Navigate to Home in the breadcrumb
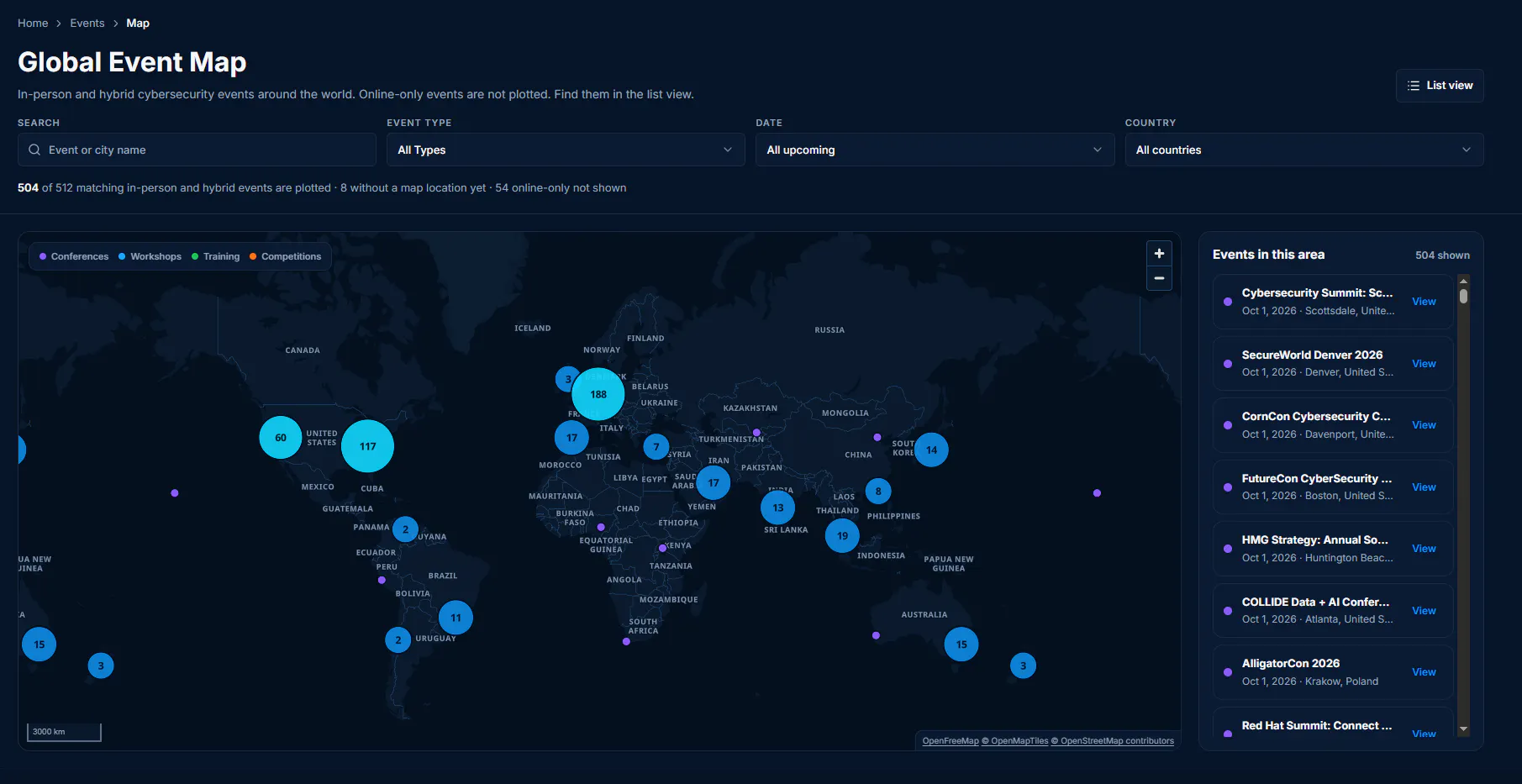 tap(33, 23)
